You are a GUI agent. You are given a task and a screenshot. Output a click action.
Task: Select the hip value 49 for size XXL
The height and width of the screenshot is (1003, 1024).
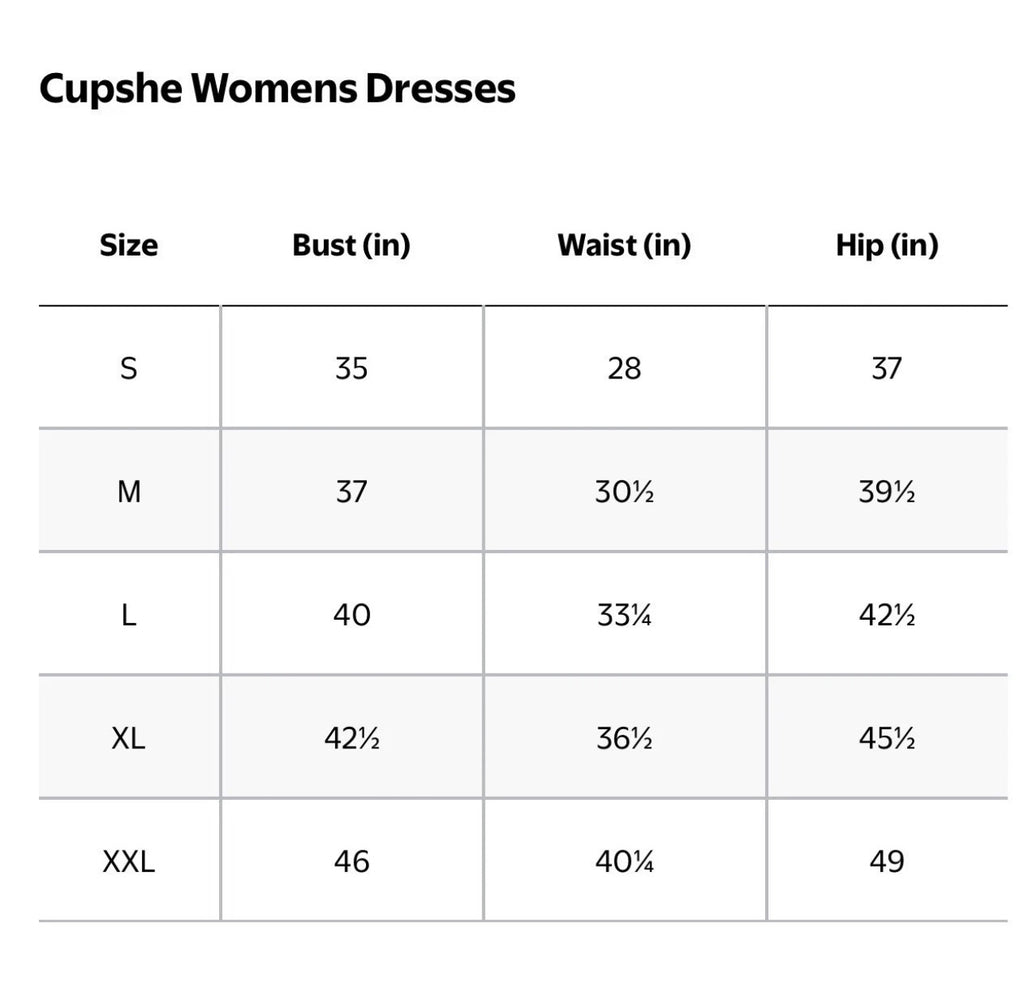pos(887,861)
